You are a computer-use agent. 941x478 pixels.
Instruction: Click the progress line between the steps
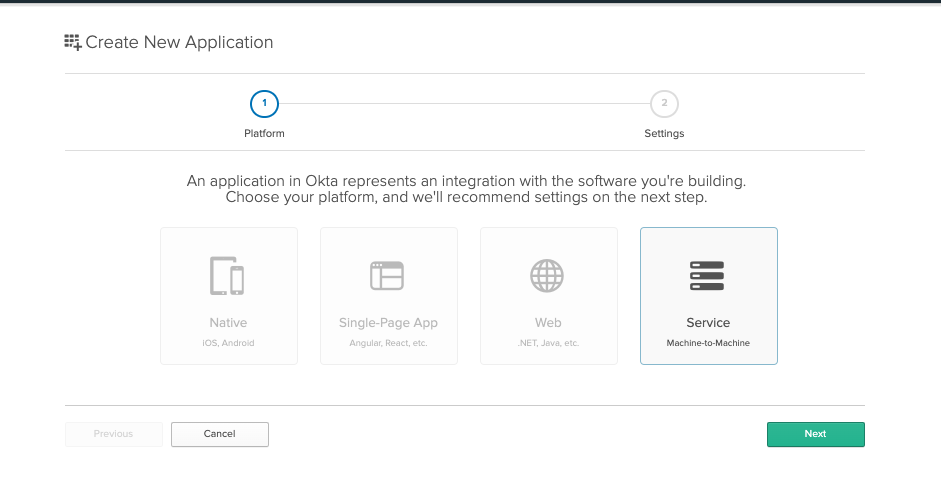pos(464,103)
